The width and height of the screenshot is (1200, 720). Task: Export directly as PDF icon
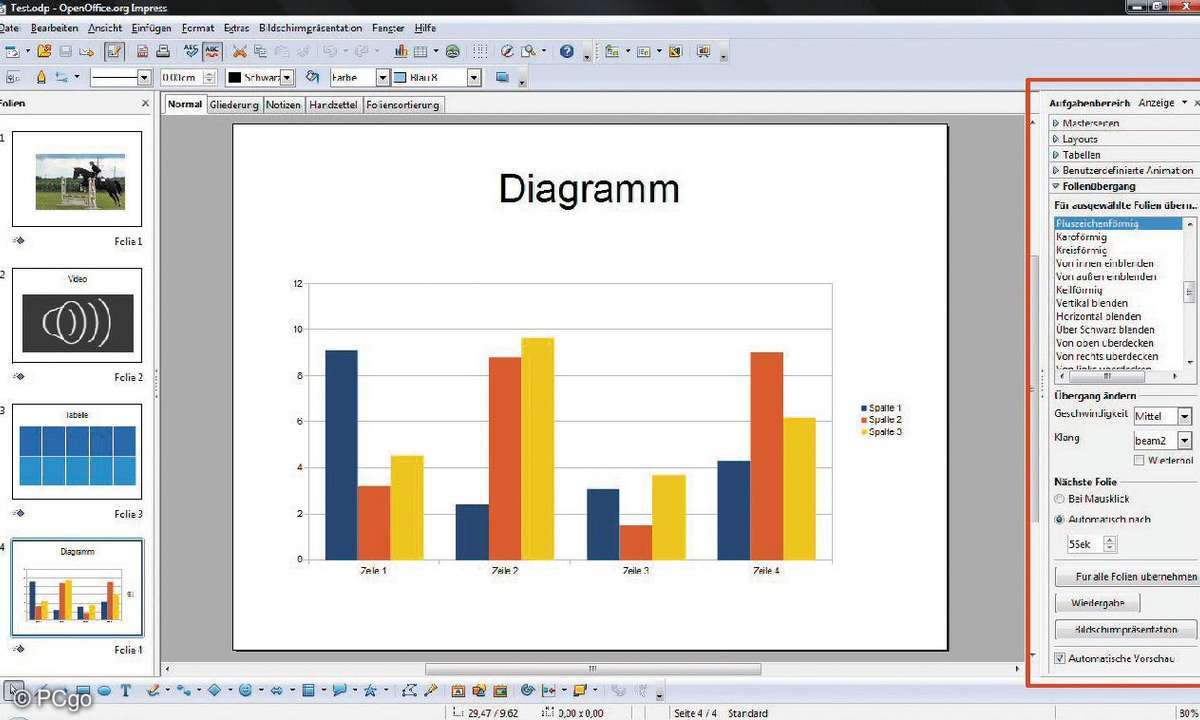(143, 51)
